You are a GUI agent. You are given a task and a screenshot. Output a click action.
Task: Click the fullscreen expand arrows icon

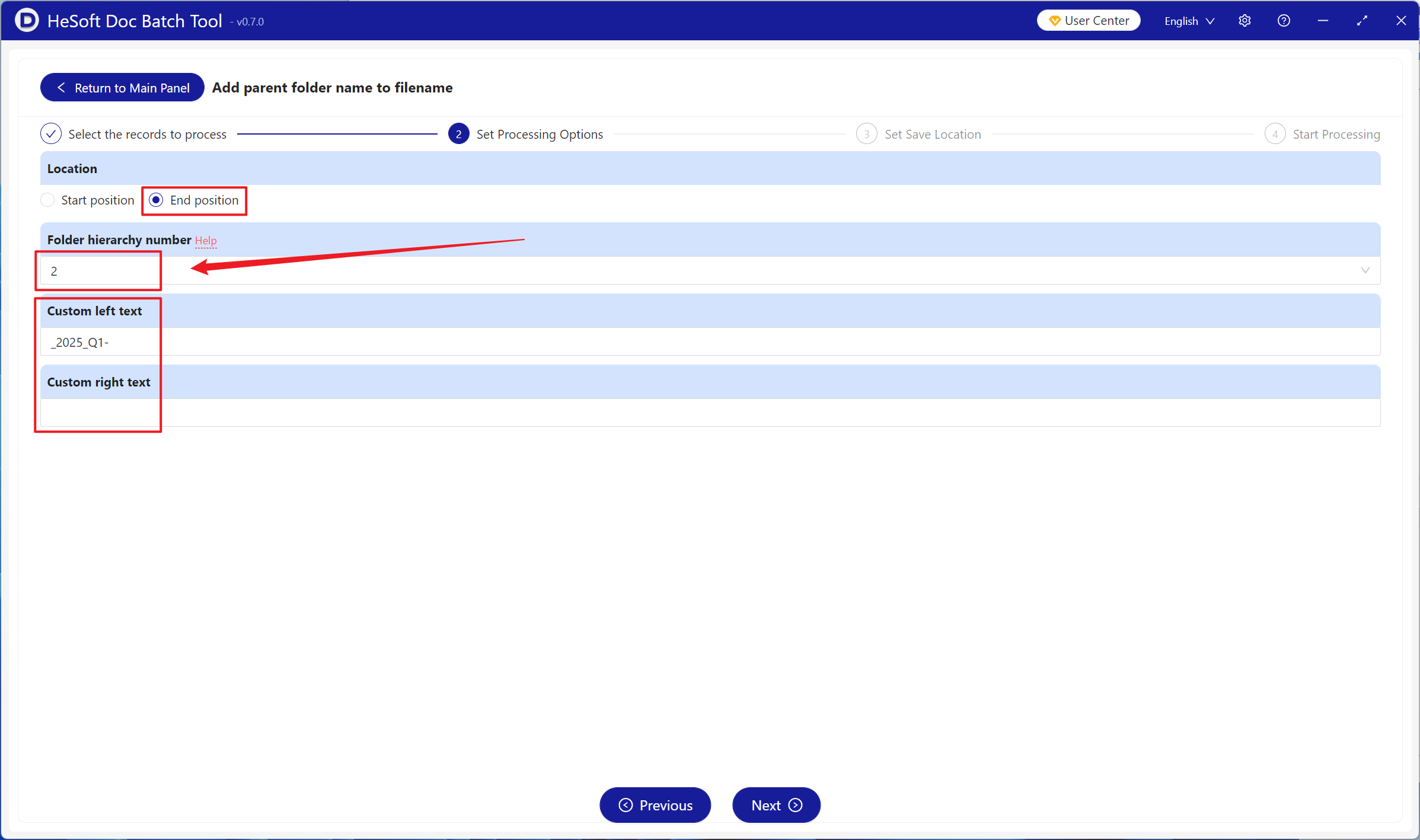(1362, 21)
